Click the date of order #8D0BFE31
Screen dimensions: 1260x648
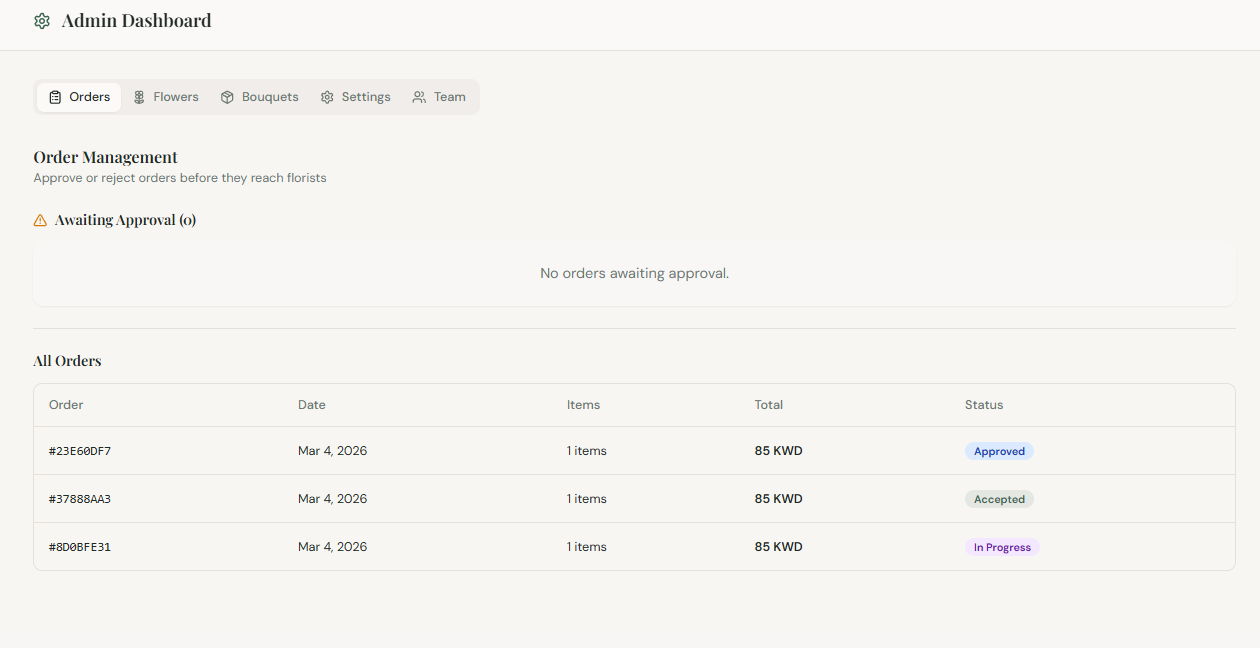click(332, 547)
